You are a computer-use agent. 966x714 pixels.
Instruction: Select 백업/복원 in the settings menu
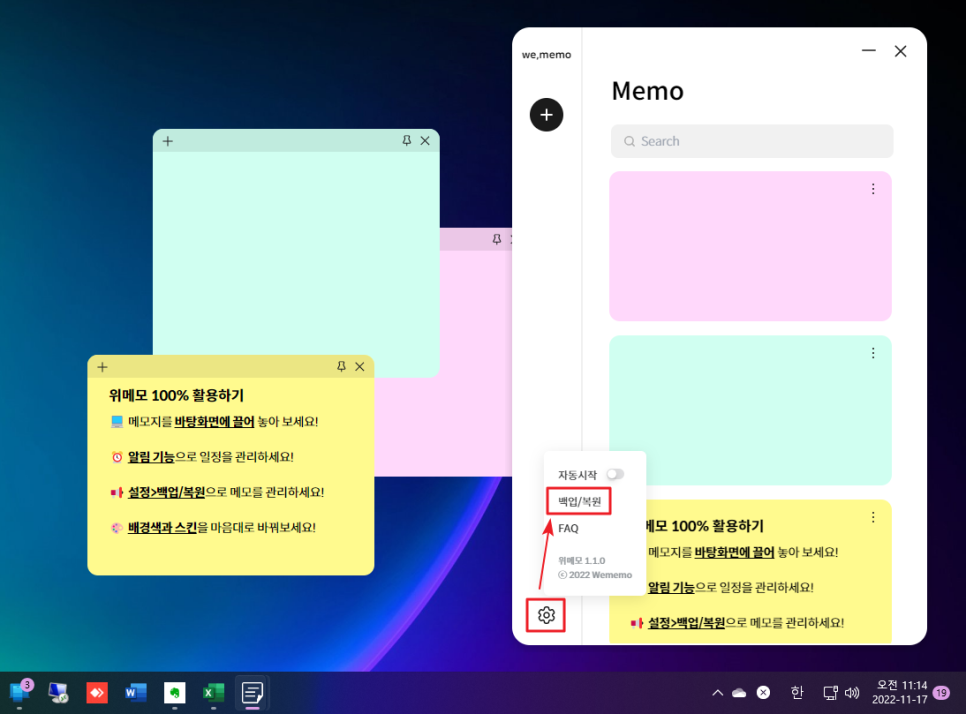pos(579,501)
